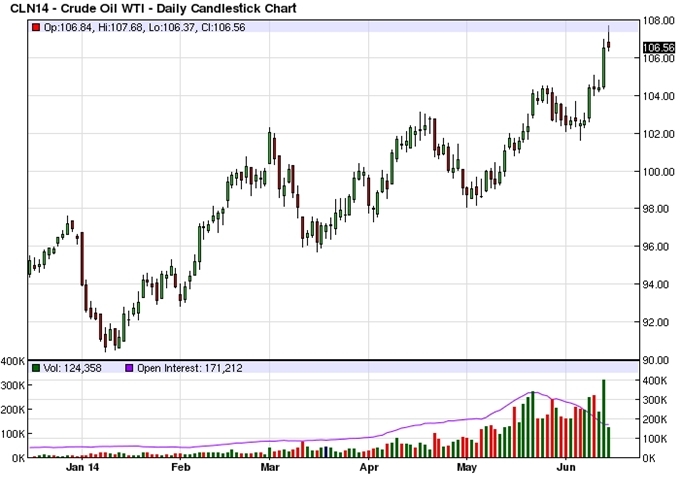
Task: Select the 'Lo:106.37' low value
Action: [x=172, y=27]
